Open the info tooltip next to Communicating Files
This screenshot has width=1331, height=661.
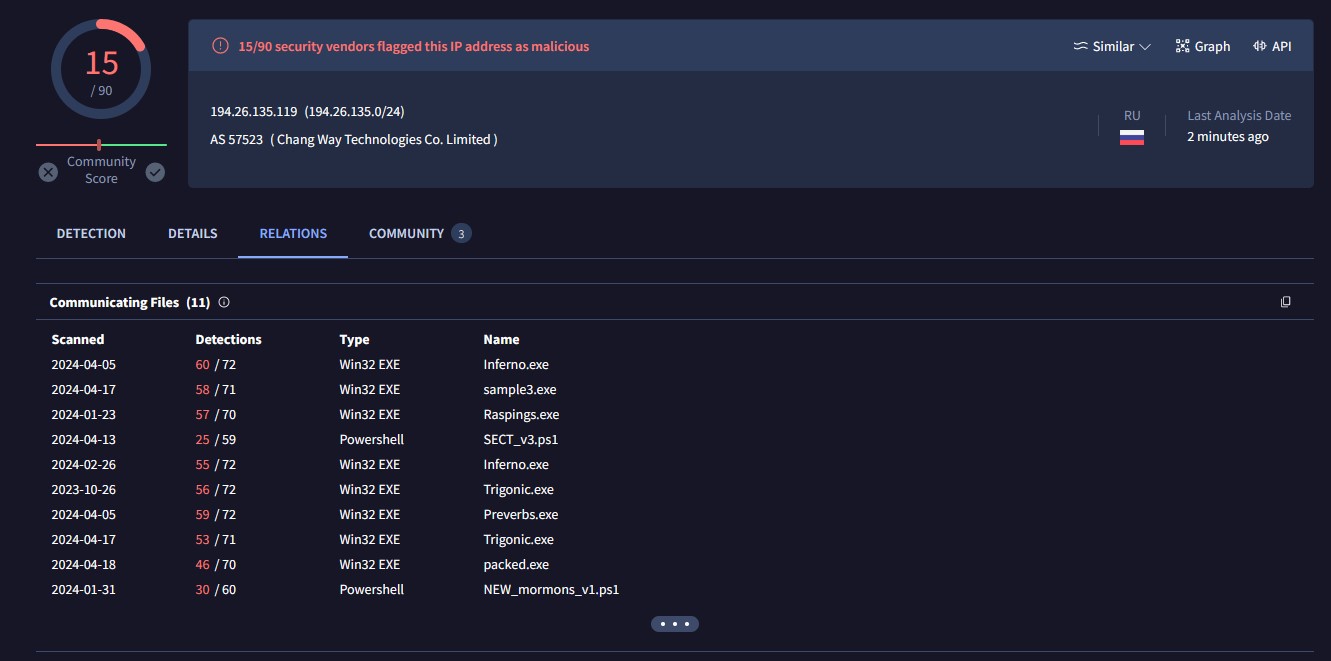coord(224,302)
